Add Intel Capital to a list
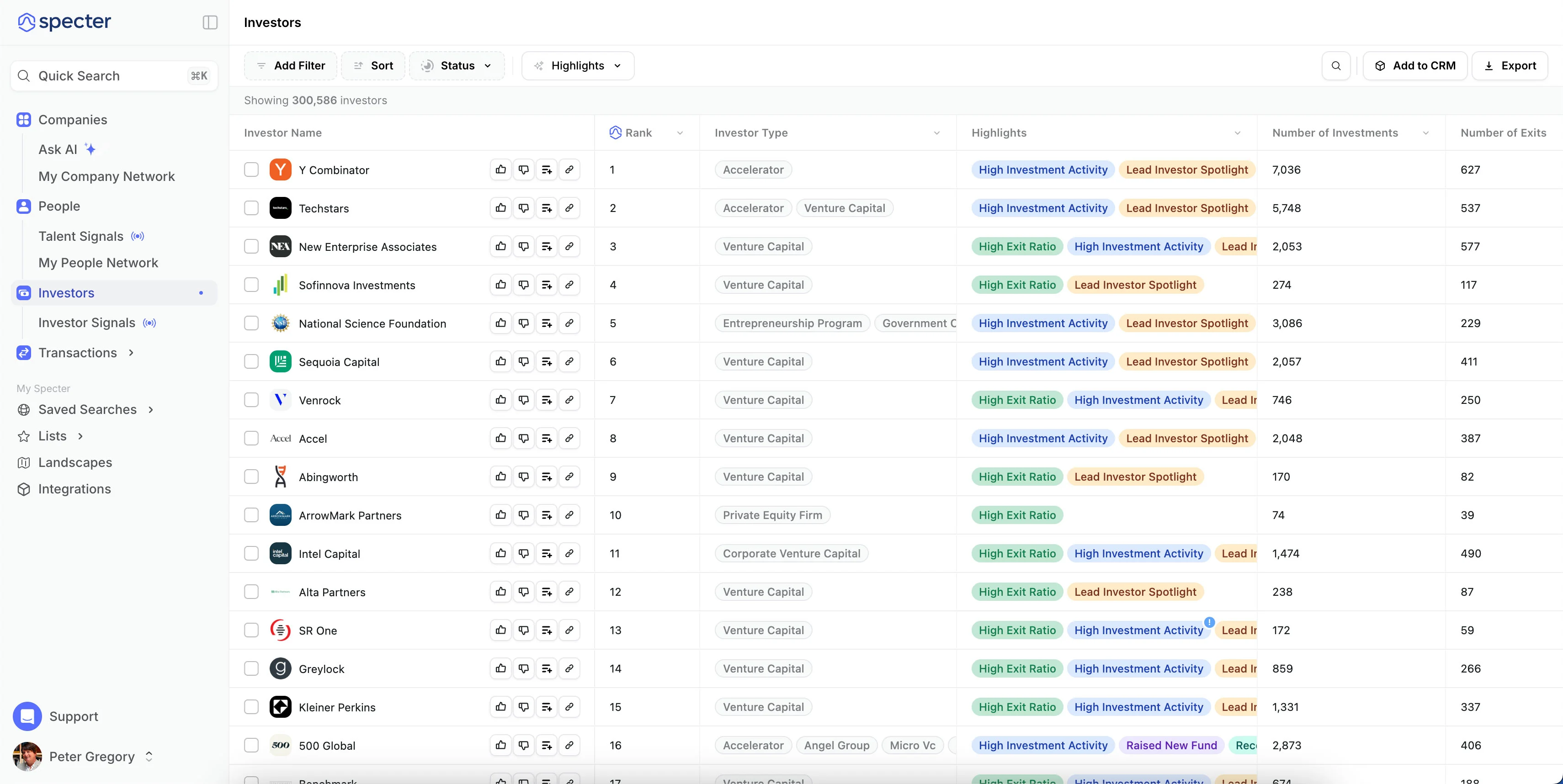The image size is (1563, 784). point(547,553)
